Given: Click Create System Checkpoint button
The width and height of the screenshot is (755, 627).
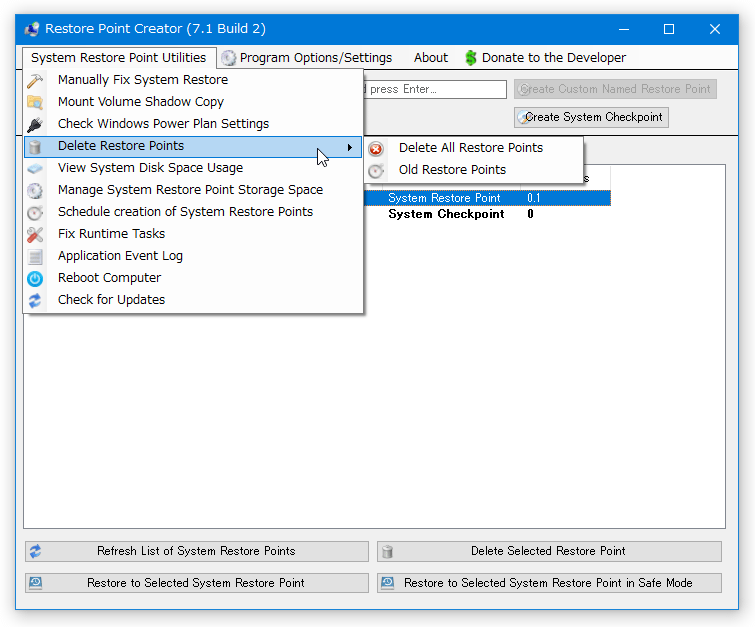Looking at the screenshot, I should [x=591, y=118].
